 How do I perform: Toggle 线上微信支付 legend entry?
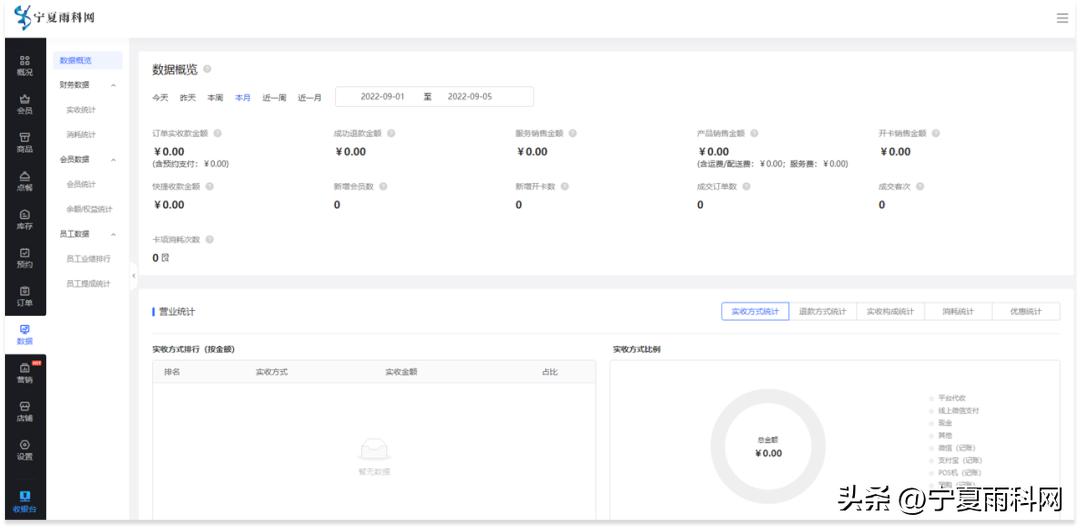pyautogui.click(x=953, y=411)
